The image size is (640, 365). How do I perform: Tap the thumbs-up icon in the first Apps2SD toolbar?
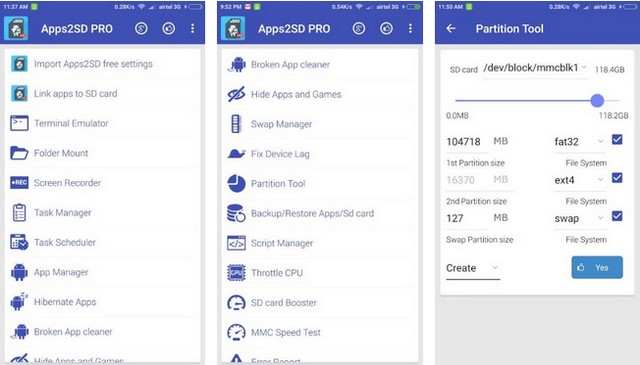(169, 28)
